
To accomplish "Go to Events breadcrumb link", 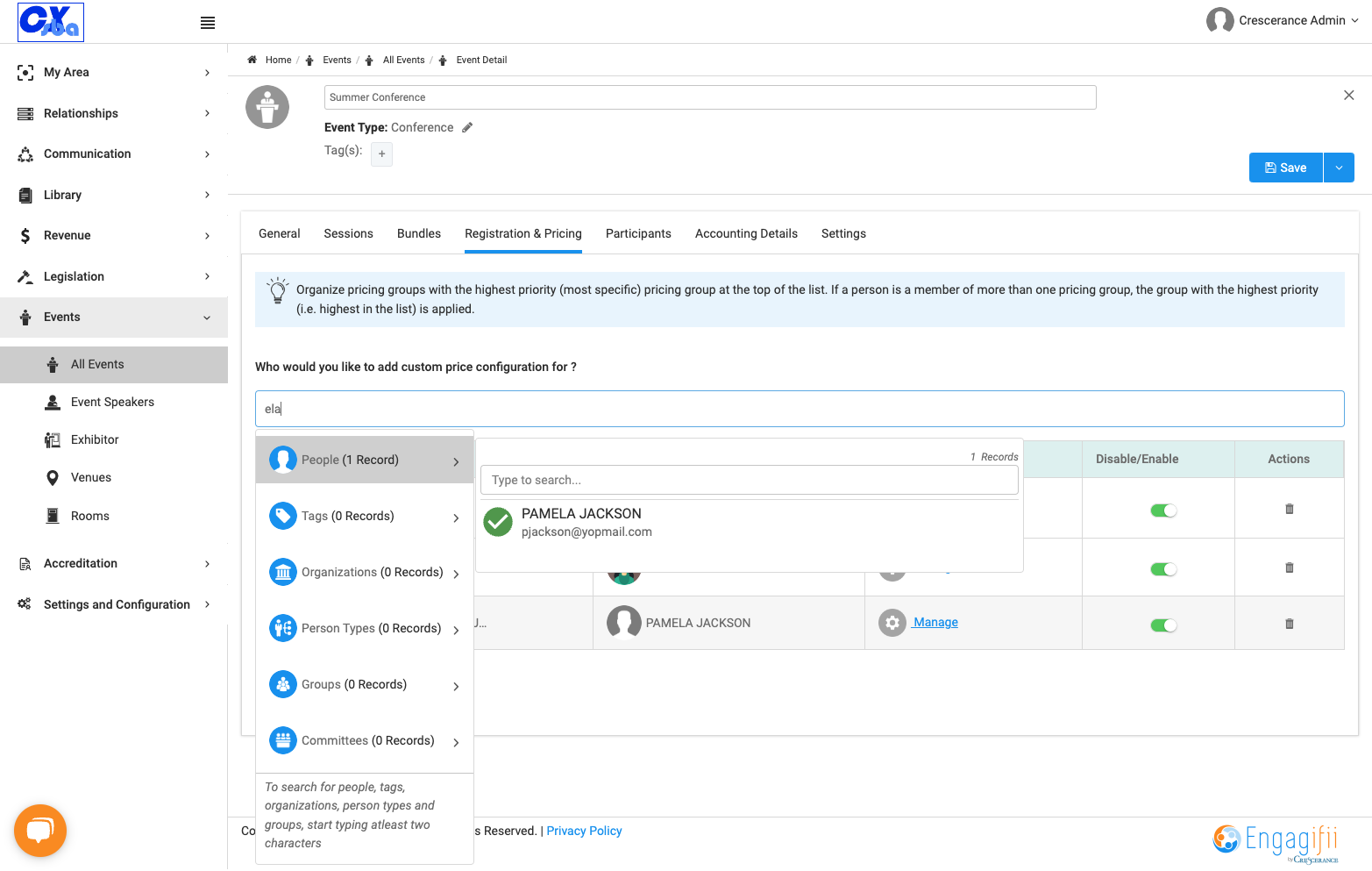I will coord(337,60).
